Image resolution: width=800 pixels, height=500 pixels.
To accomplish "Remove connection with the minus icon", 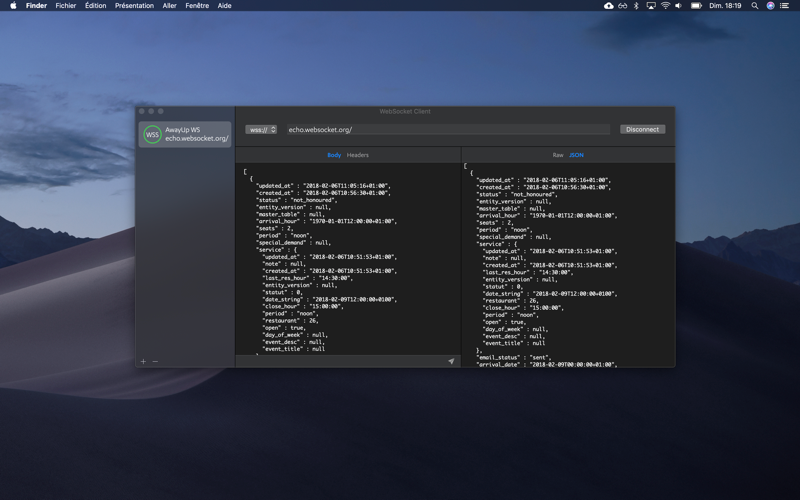I will pos(155,361).
